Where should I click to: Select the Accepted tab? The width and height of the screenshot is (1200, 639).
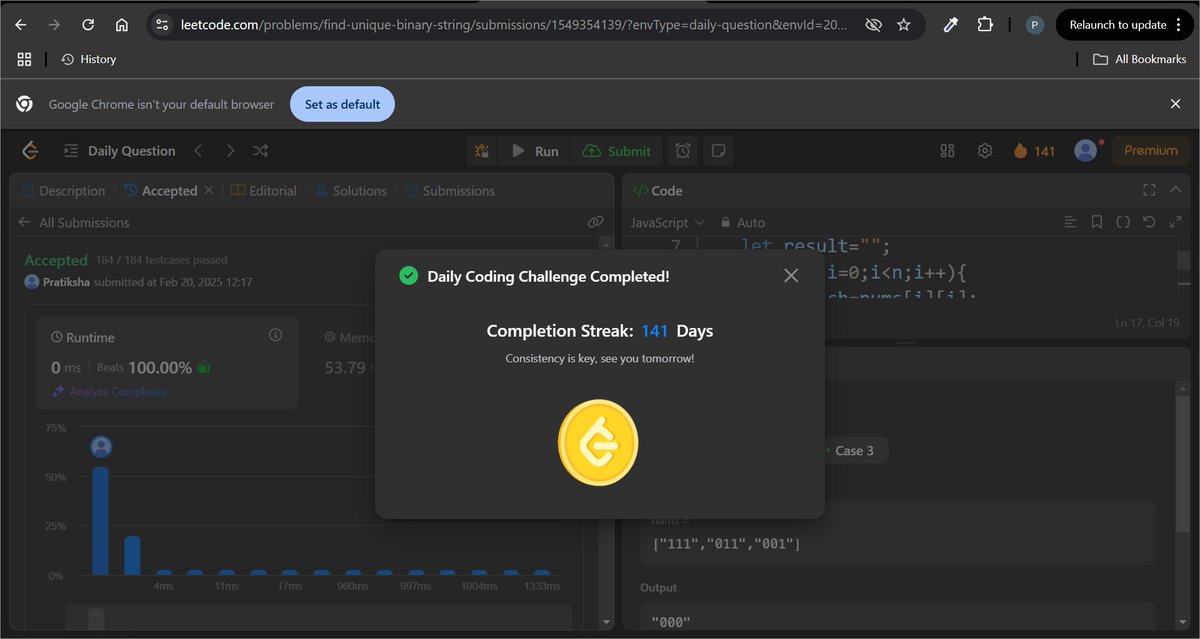[161, 191]
